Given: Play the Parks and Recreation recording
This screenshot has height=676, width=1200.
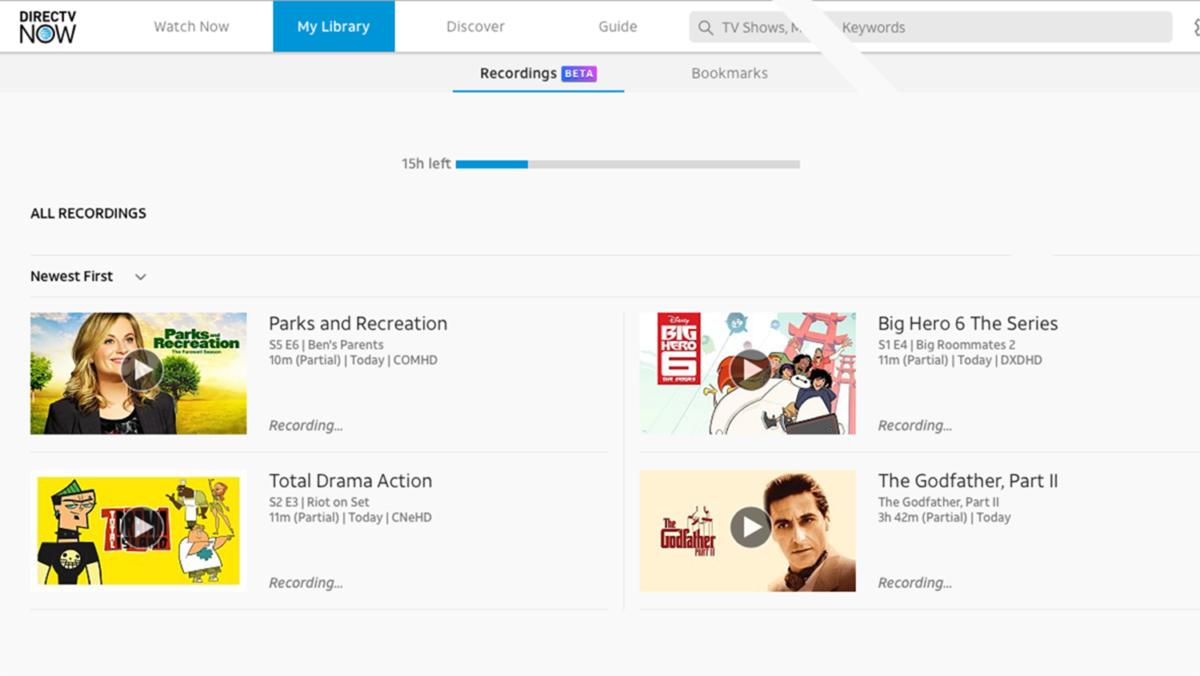Looking at the screenshot, I should [x=142, y=370].
